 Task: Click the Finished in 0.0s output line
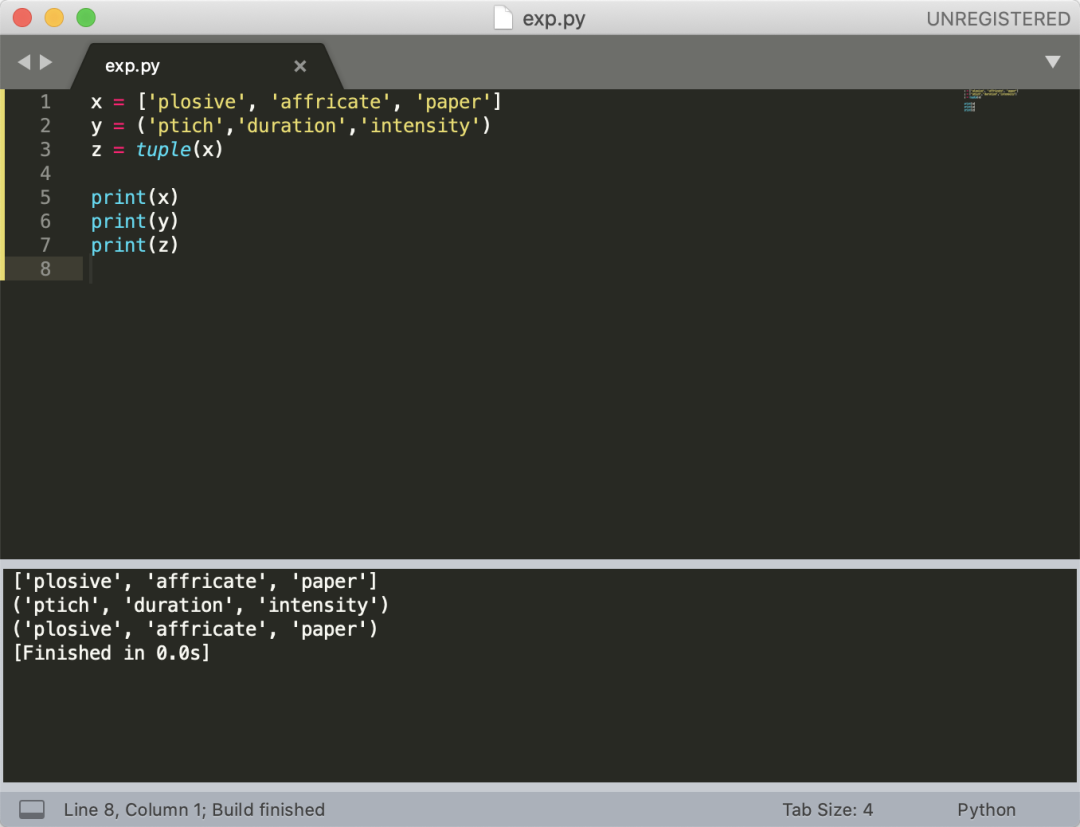click(x=112, y=653)
